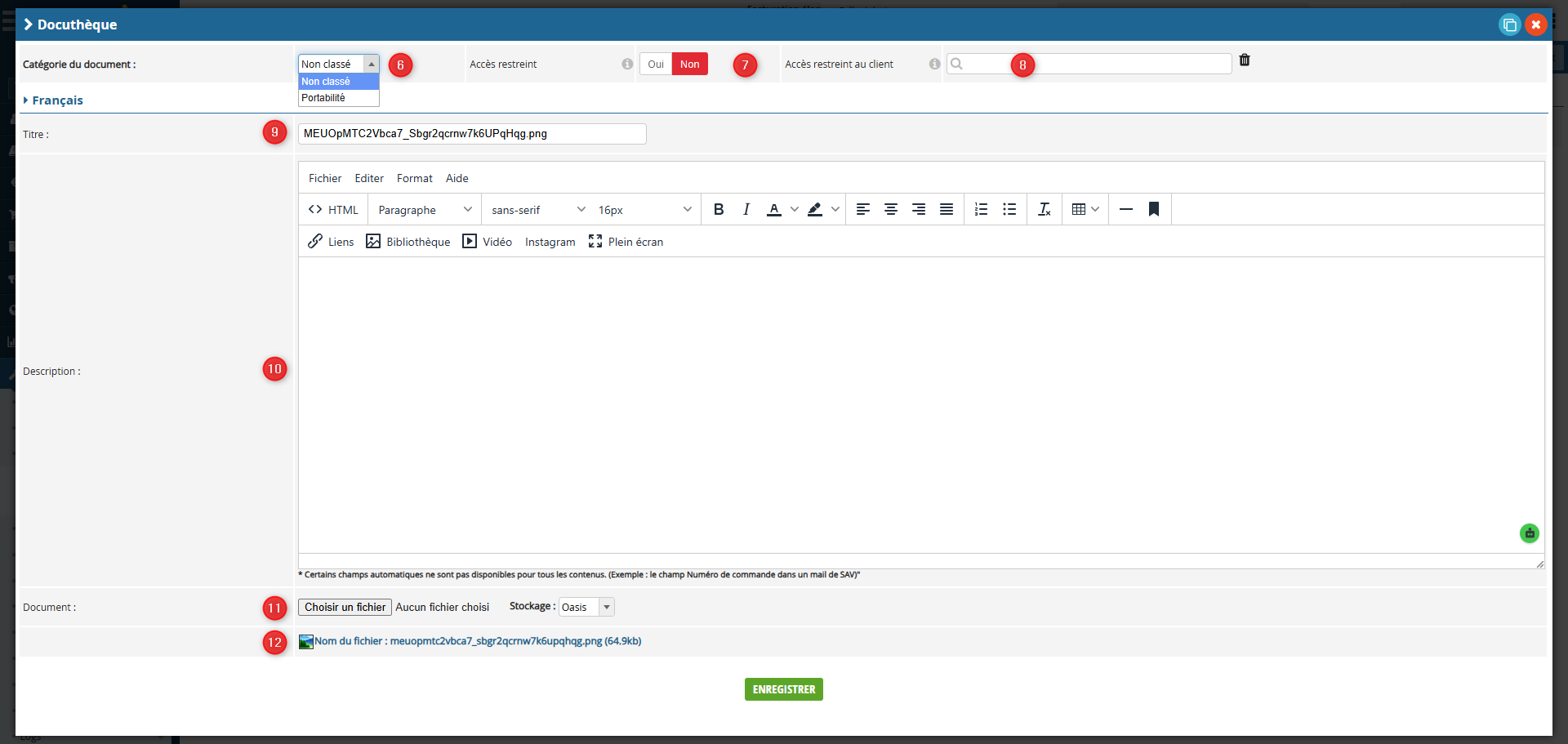Open the Editer menu
Image resolution: width=1568 pixels, height=744 pixels.
(x=369, y=178)
